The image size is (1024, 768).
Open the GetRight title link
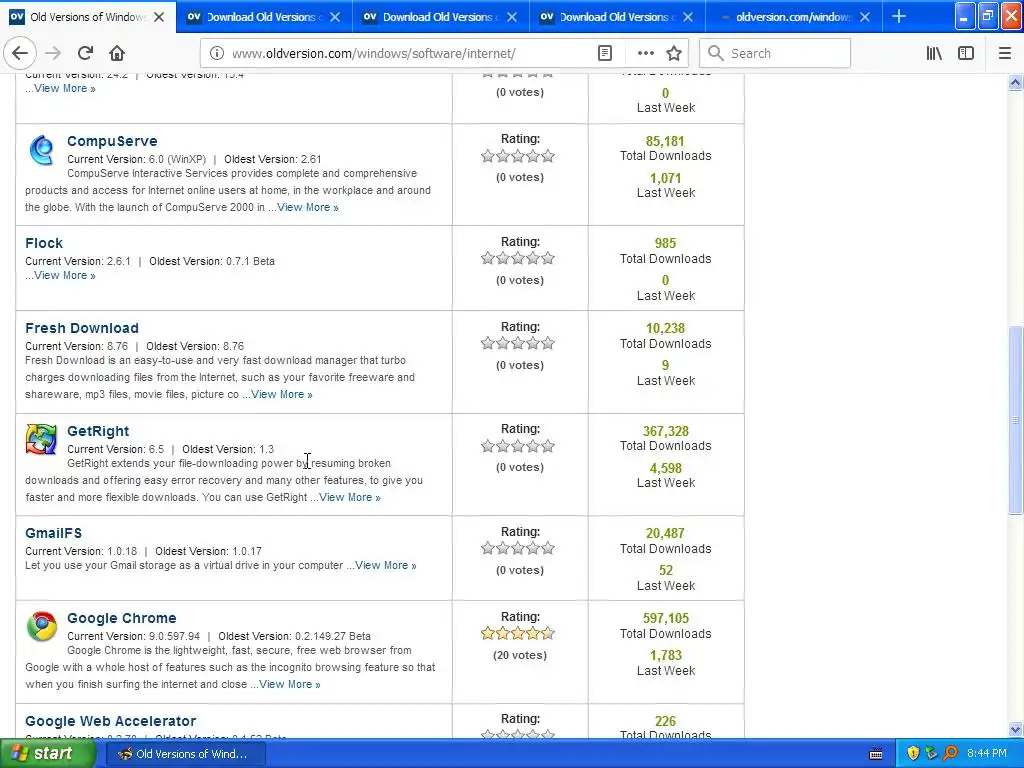(x=98, y=431)
